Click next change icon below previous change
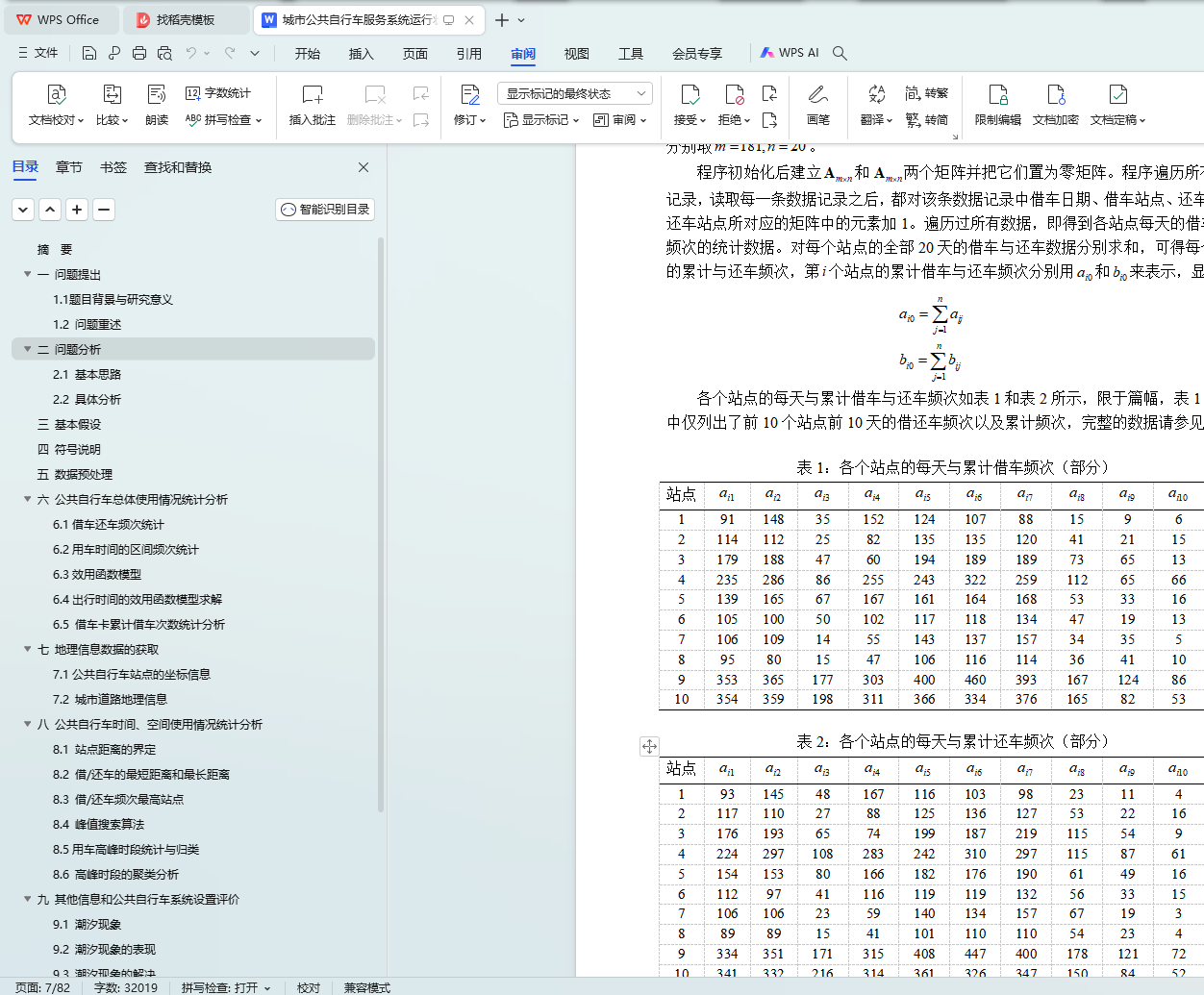Image resolution: width=1204 pixels, height=995 pixels. 769,120
